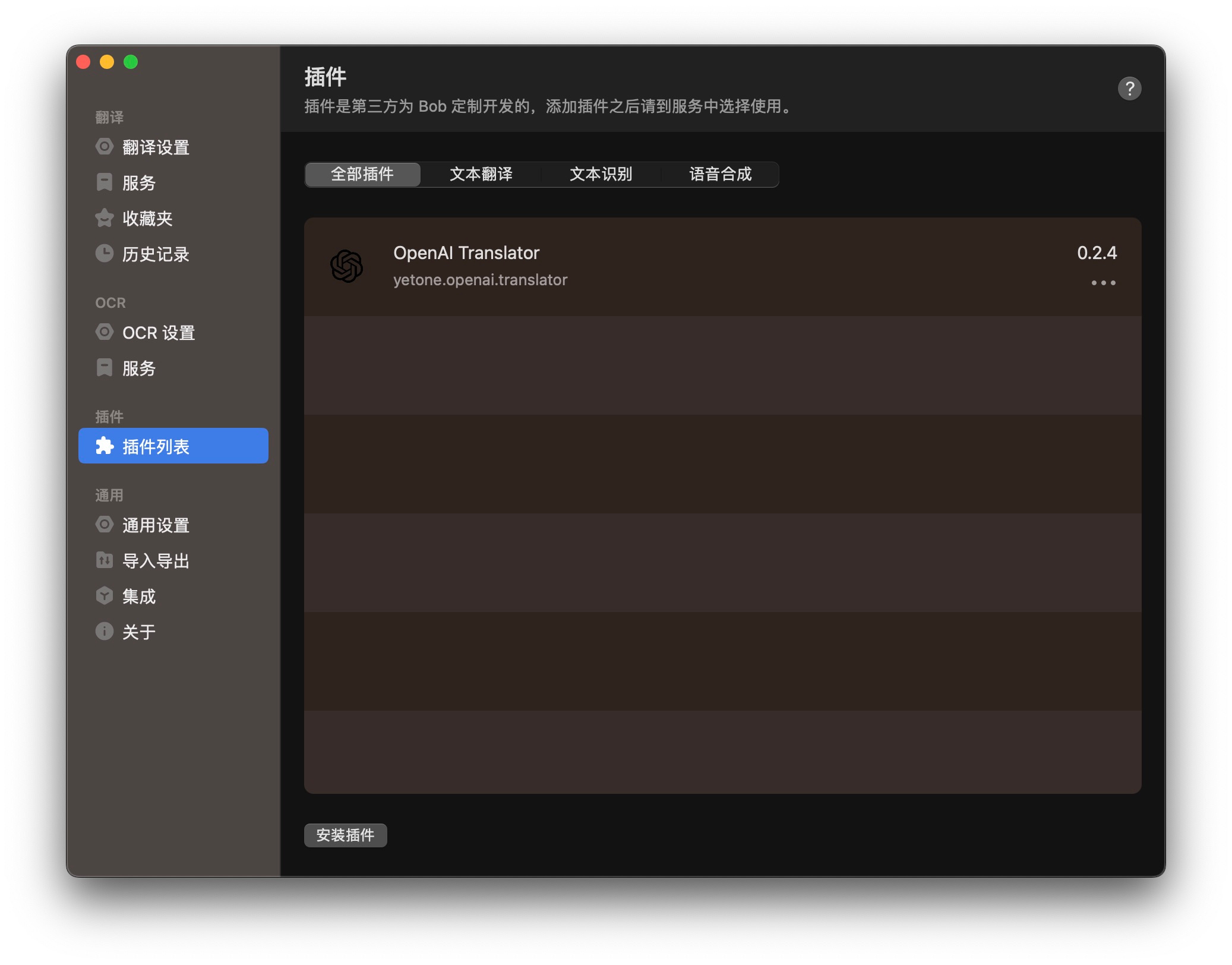The height and width of the screenshot is (965, 1232).
Task: Switch to the 文本识别 tab
Action: pos(601,174)
